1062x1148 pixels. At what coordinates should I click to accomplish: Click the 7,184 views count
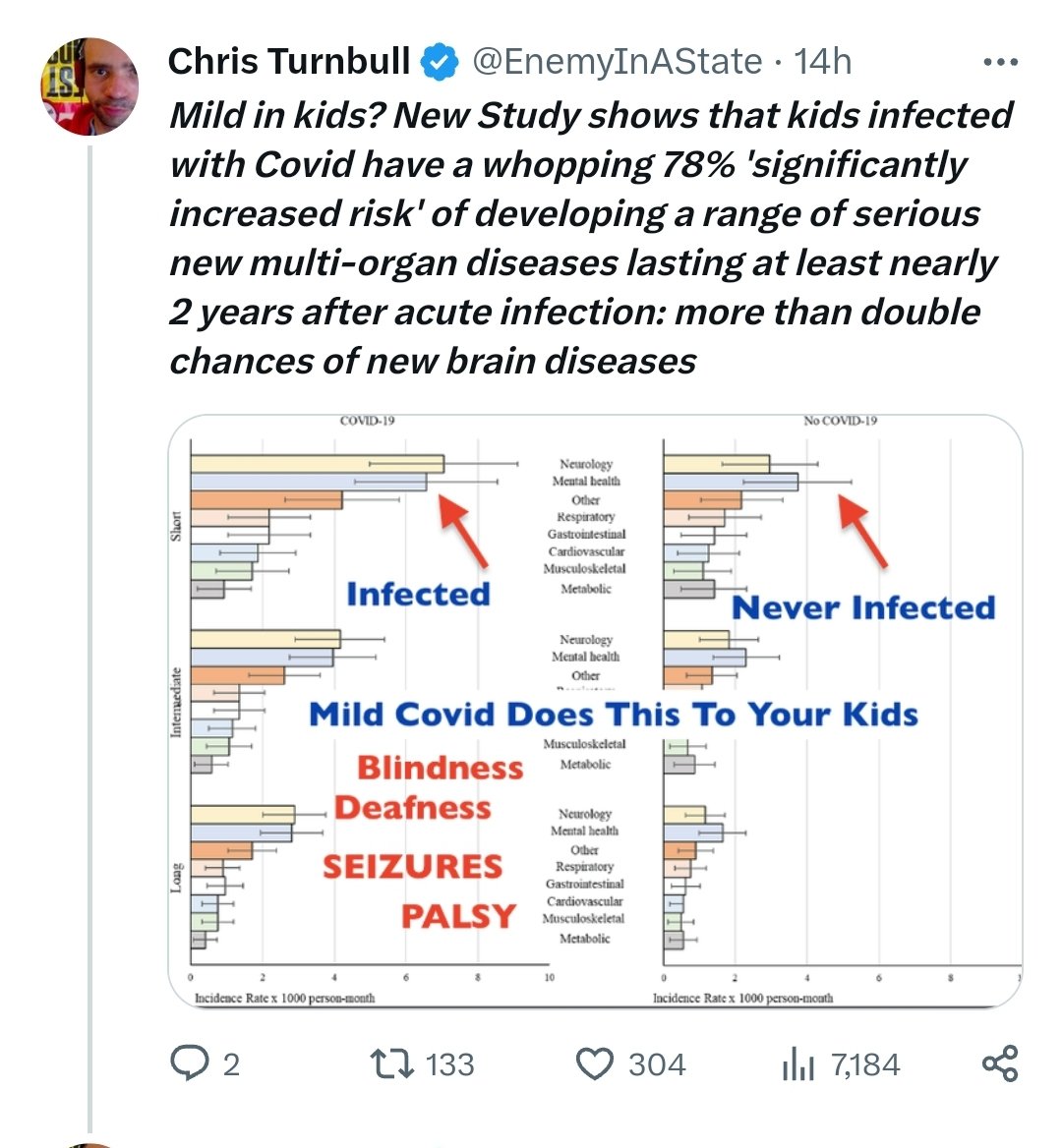click(865, 1064)
